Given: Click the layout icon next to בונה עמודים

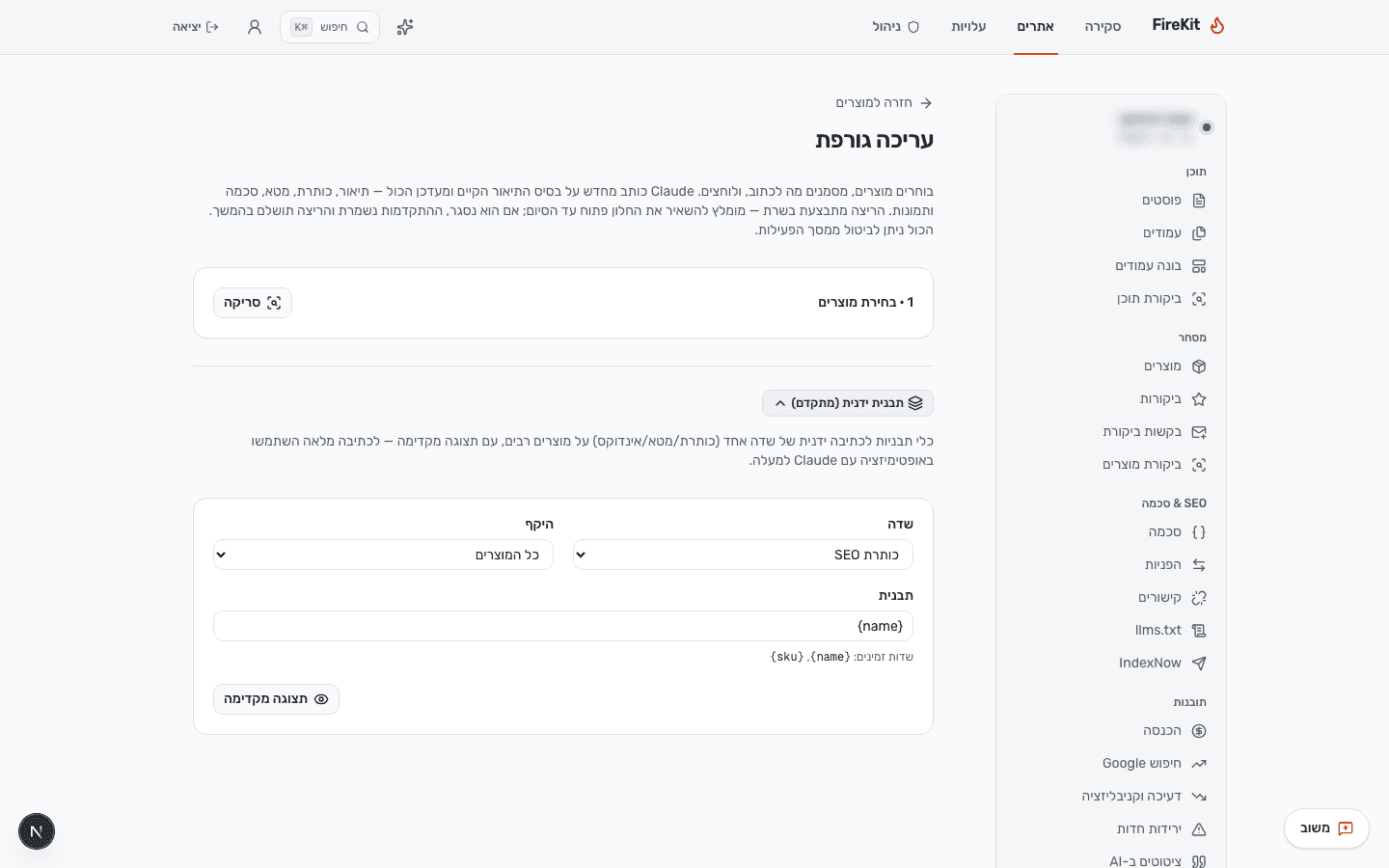Looking at the screenshot, I should [1199, 266].
